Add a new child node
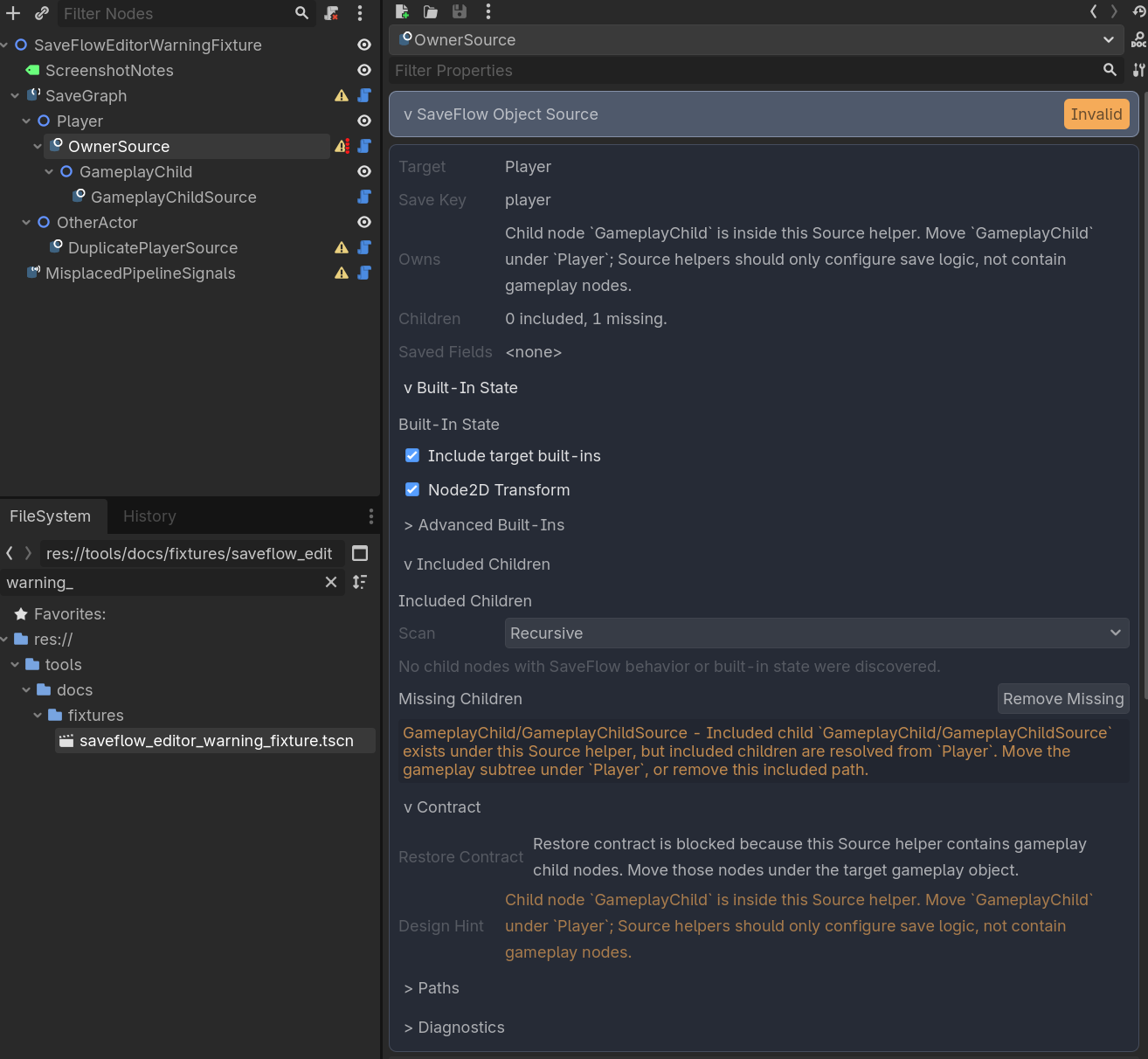 [x=13, y=13]
